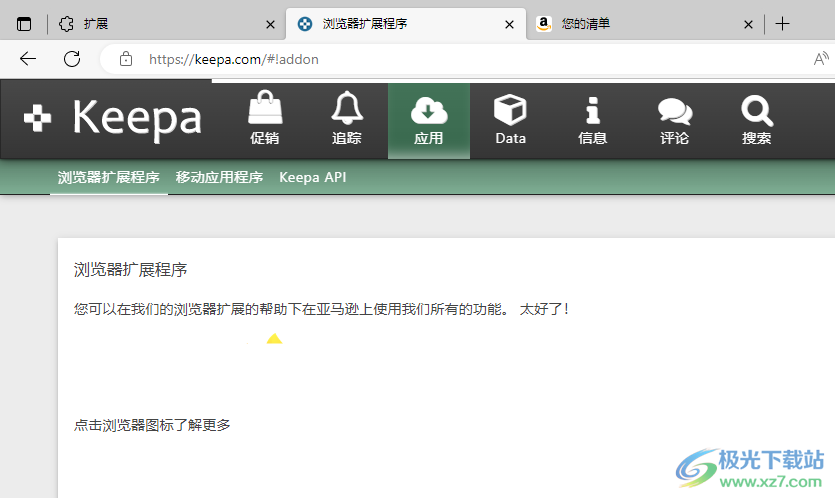Open the 应用 apps download section
This screenshot has height=498, width=835.
pos(429,120)
